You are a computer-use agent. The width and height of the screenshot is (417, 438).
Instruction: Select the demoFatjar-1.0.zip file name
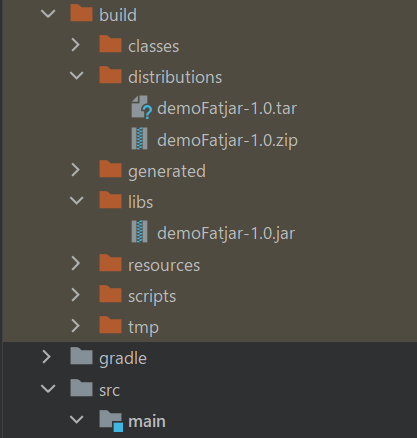tap(227, 140)
